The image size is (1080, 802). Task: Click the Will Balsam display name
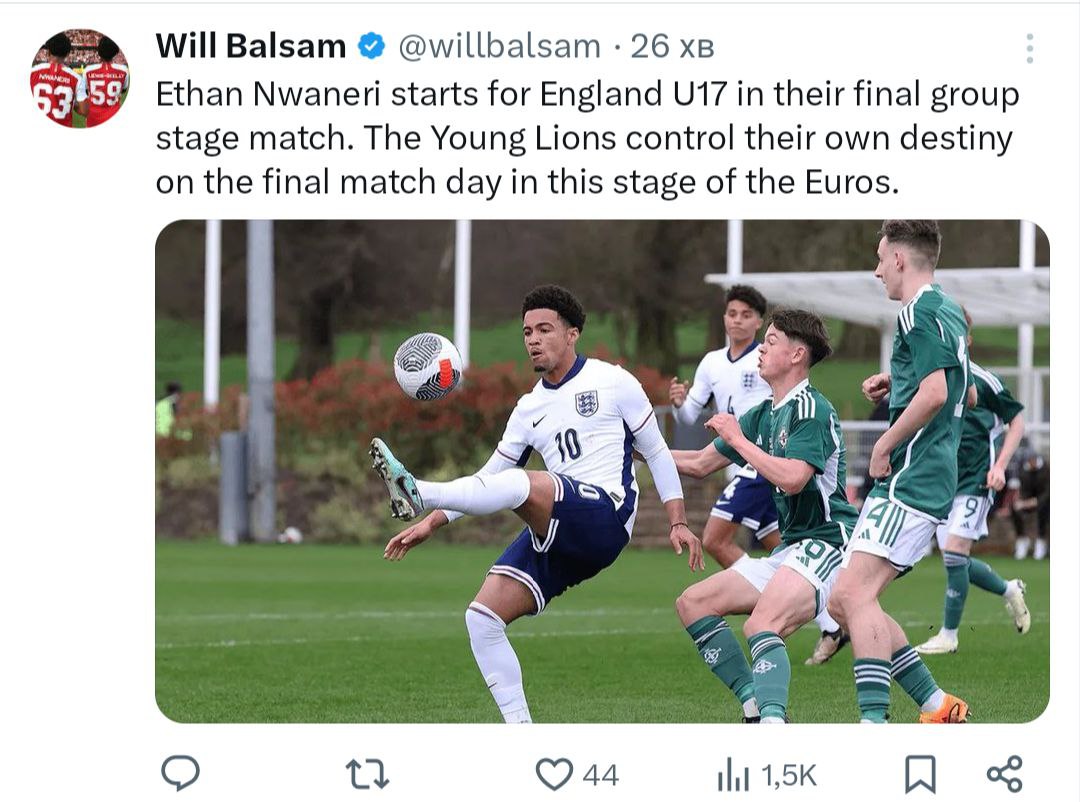click(x=251, y=46)
